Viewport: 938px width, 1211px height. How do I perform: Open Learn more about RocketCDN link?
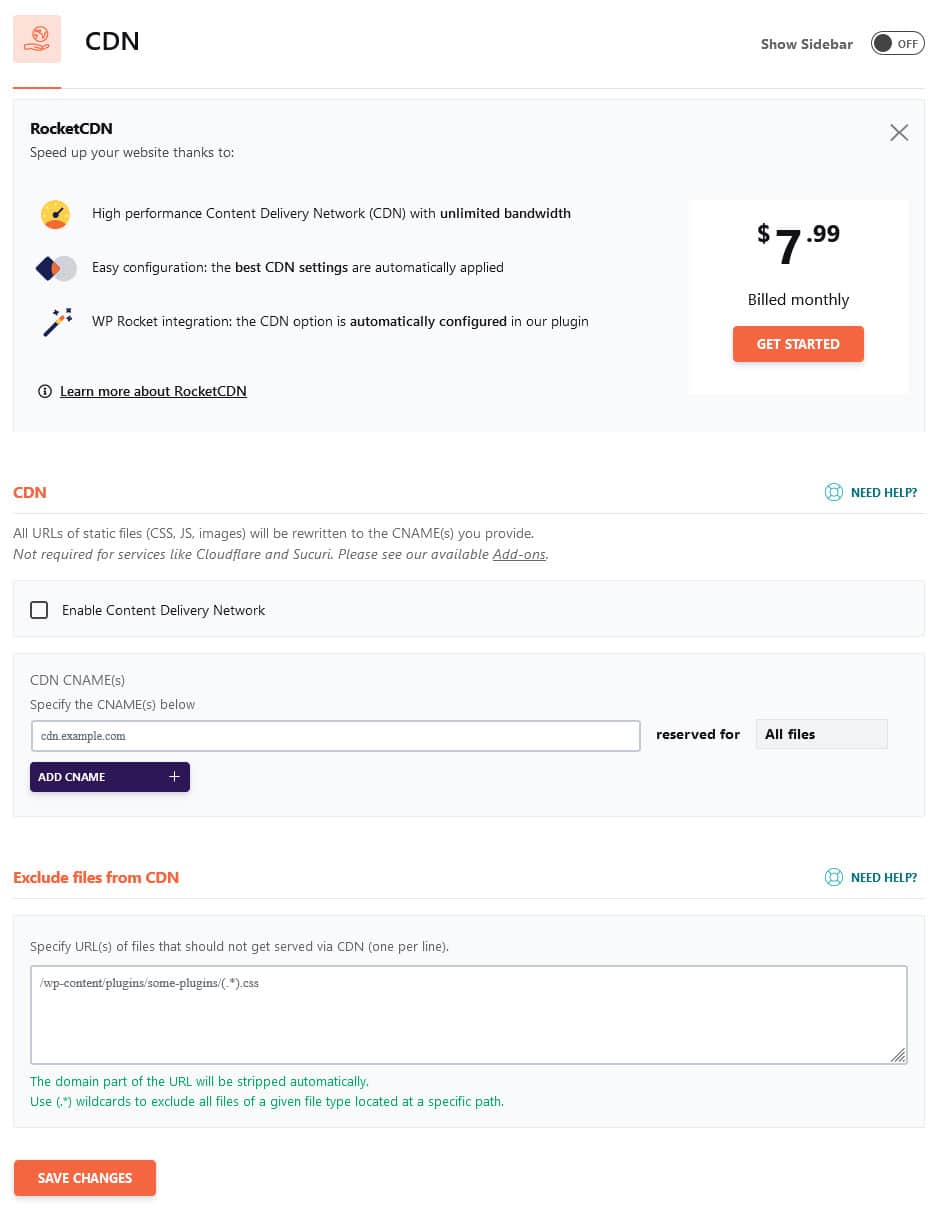pyautogui.click(x=153, y=391)
